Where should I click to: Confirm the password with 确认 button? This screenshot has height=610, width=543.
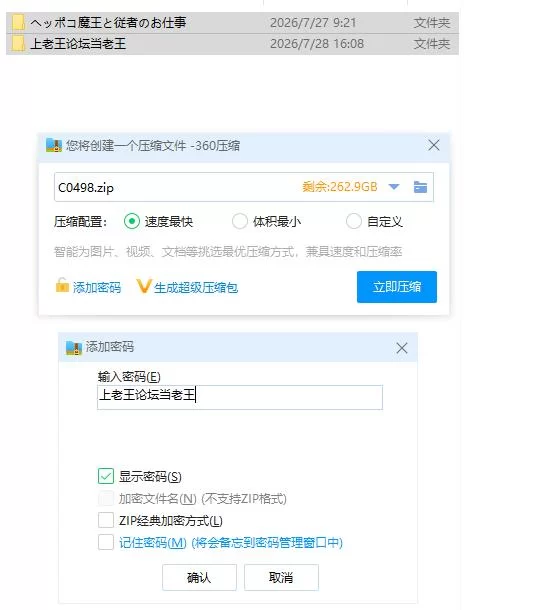[x=199, y=577]
